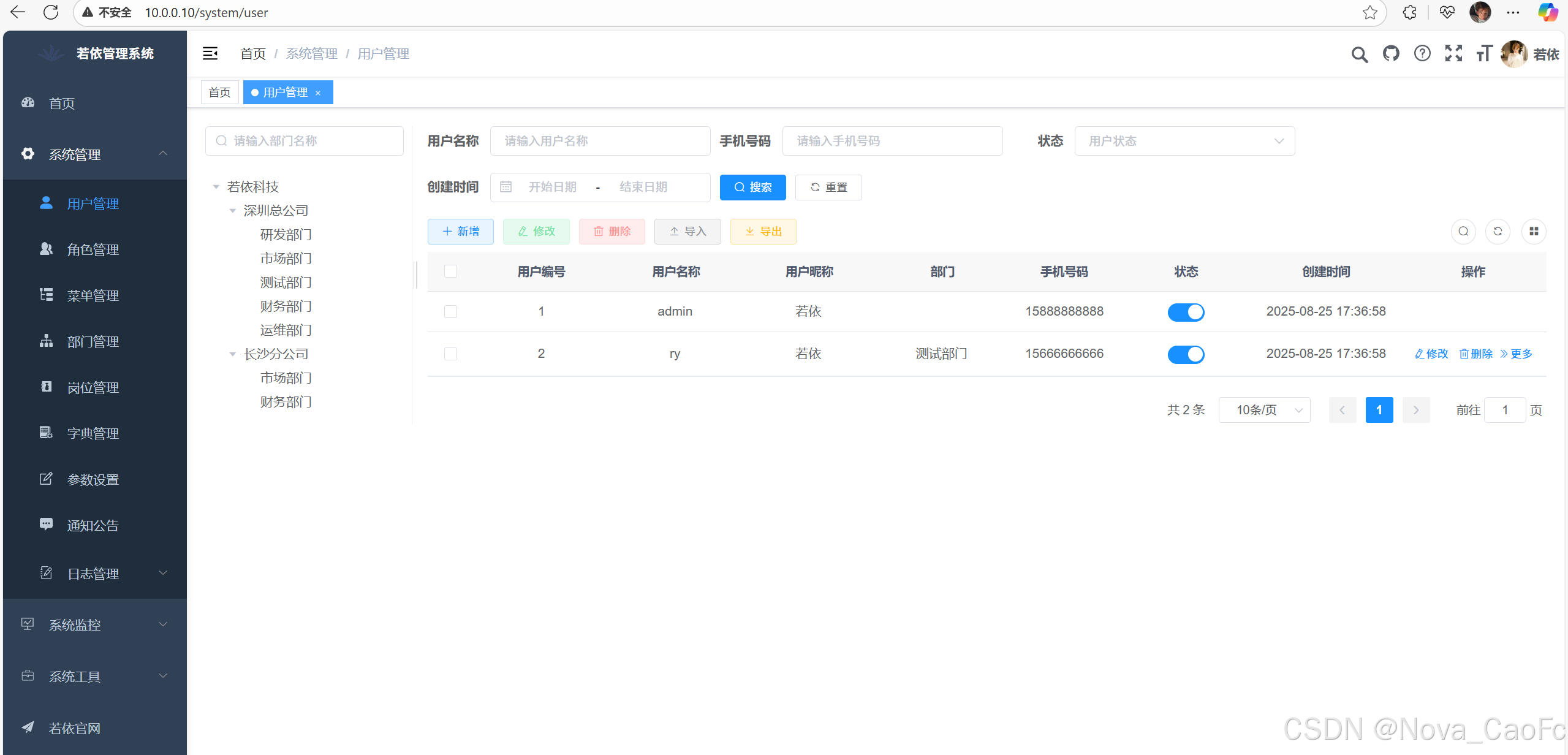Open browser extensions puzzle icon

click(1409, 12)
